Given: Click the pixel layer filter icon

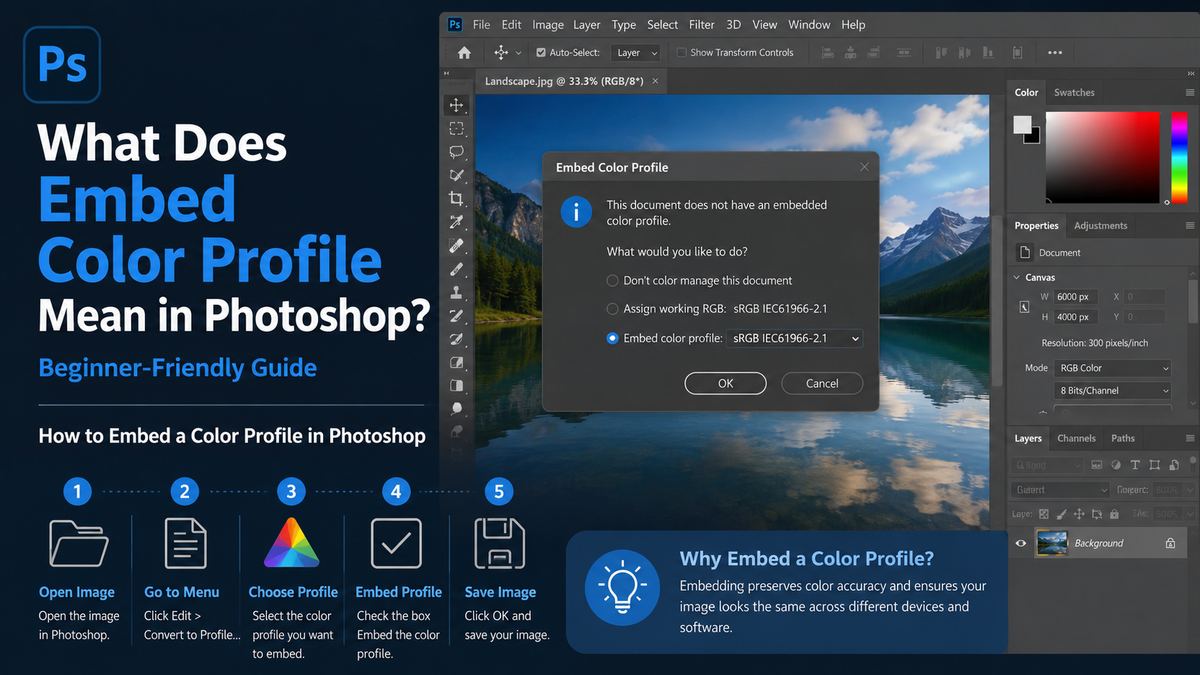Looking at the screenshot, I should [x=1096, y=465].
